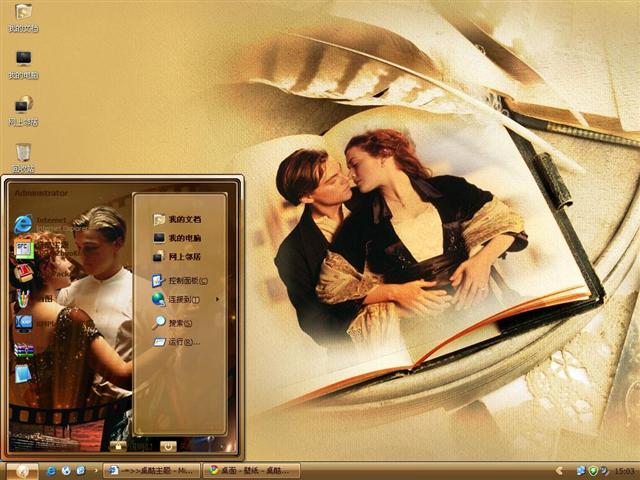
Task: Open 搜索(S) from the start menu
Action: [172, 323]
